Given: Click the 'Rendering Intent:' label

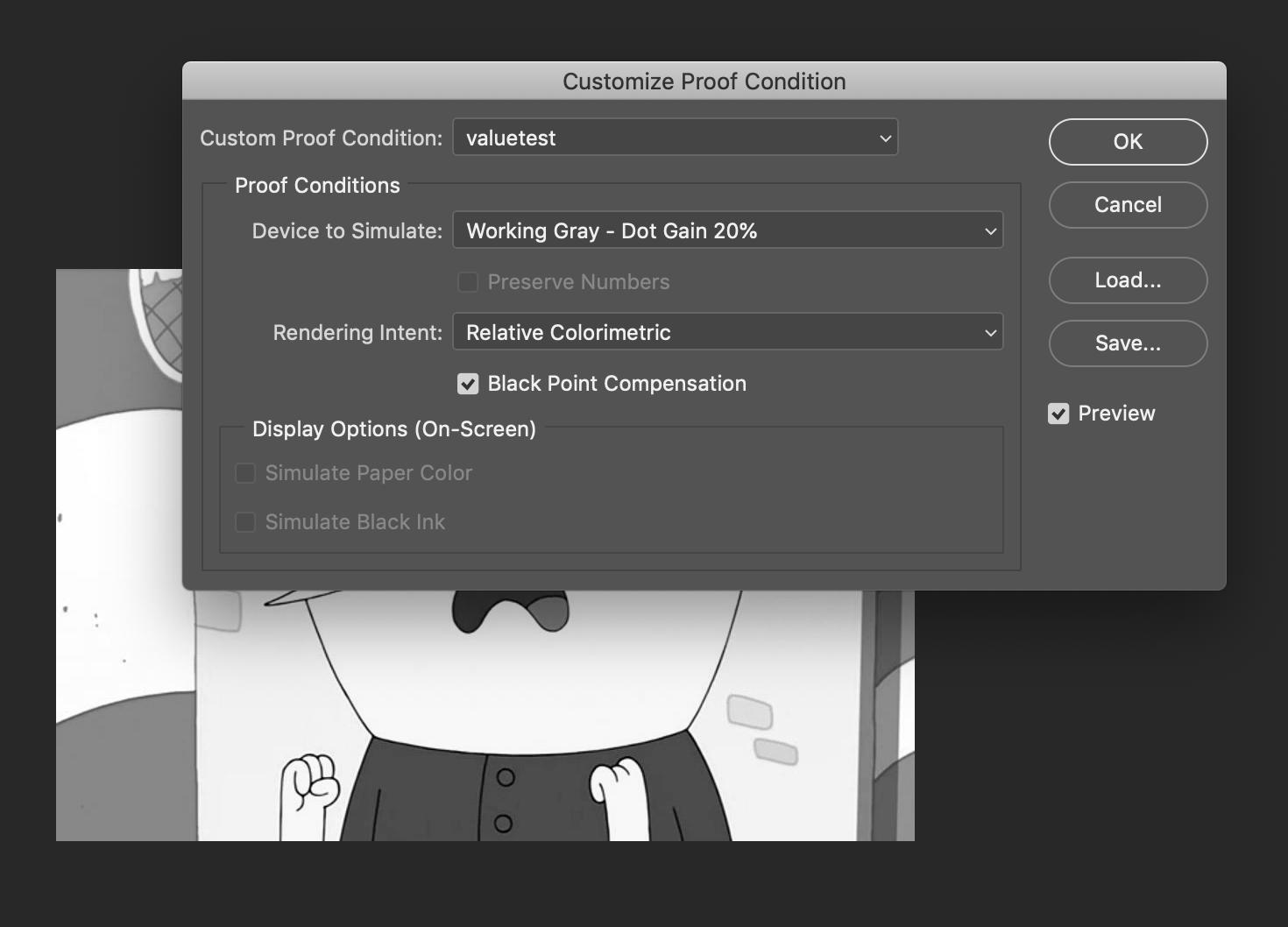Looking at the screenshot, I should 357,333.
